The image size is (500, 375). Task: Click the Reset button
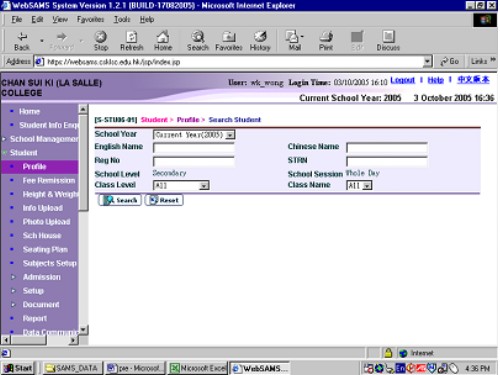coord(164,200)
